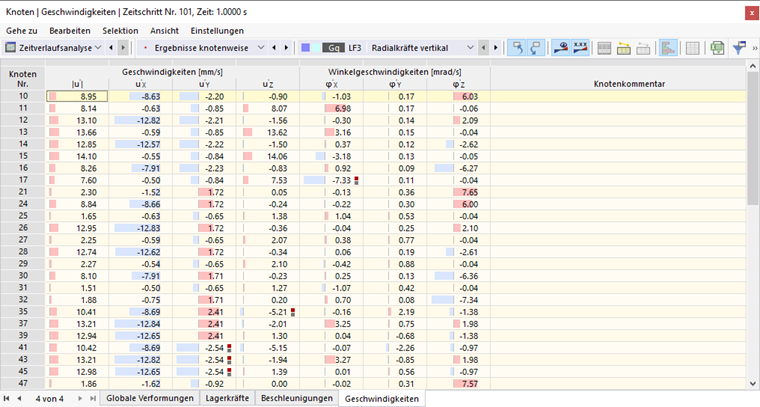The image size is (760, 407).
Task: Click the Excel export icon in toolbar
Action: point(717,47)
